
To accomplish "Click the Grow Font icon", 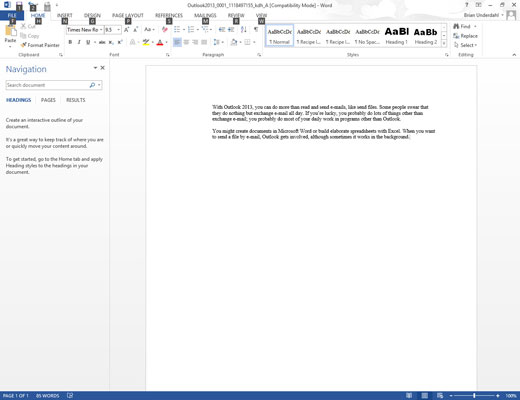I will (126, 30).
